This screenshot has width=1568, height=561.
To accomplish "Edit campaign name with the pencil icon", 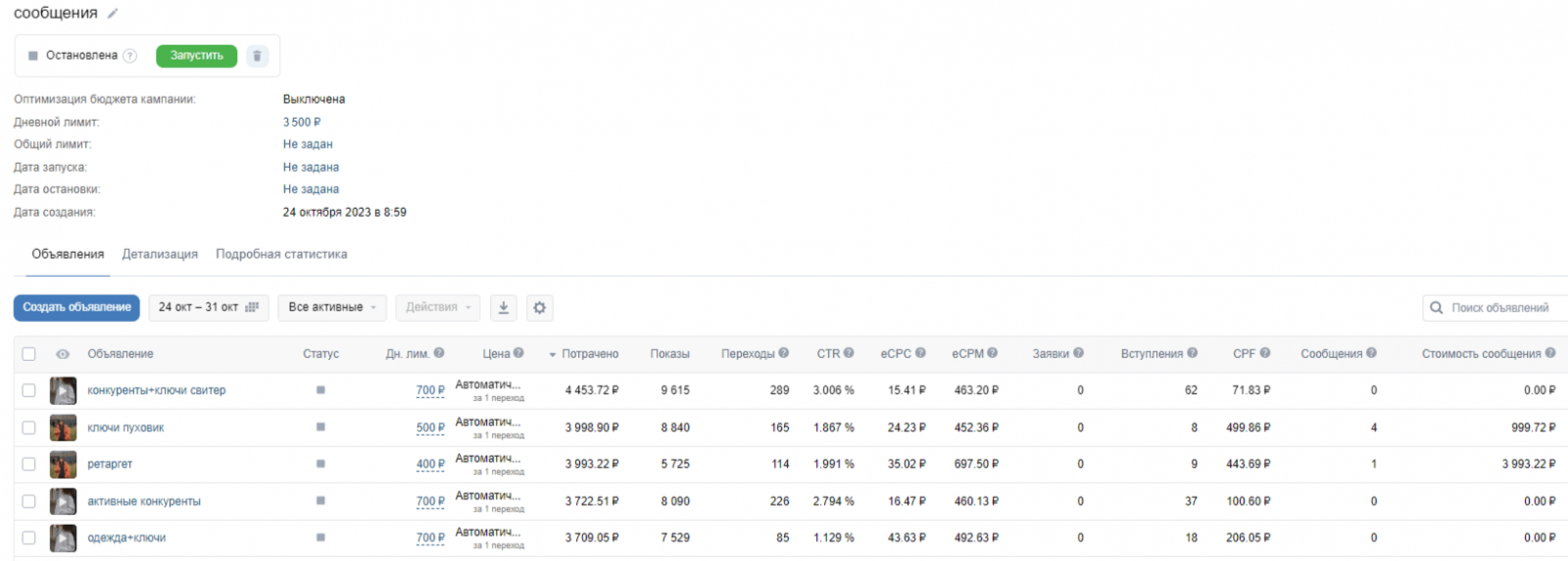I will [113, 14].
